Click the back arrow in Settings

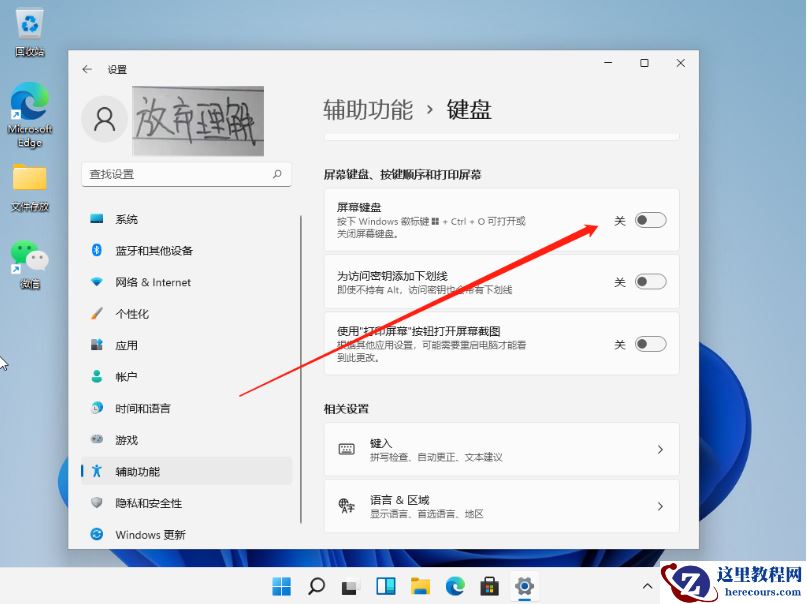[x=87, y=69]
